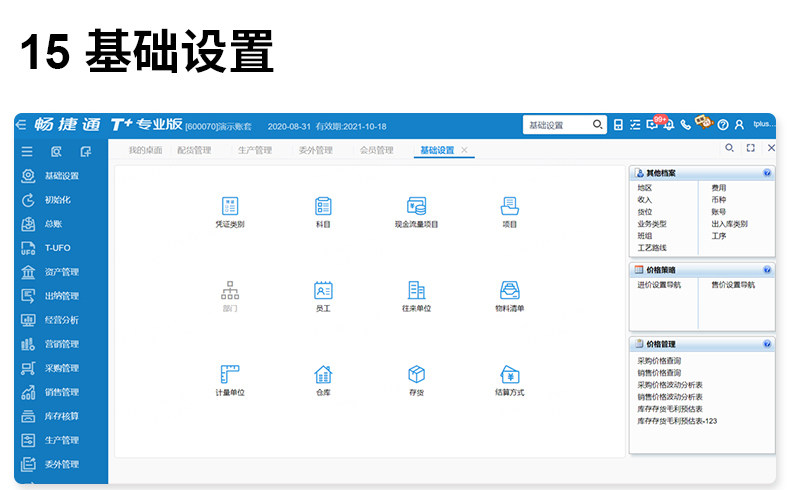Screen dimensions: 790x490
Task: Open the messages icon with the 99+ badge
Action: point(652,124)
